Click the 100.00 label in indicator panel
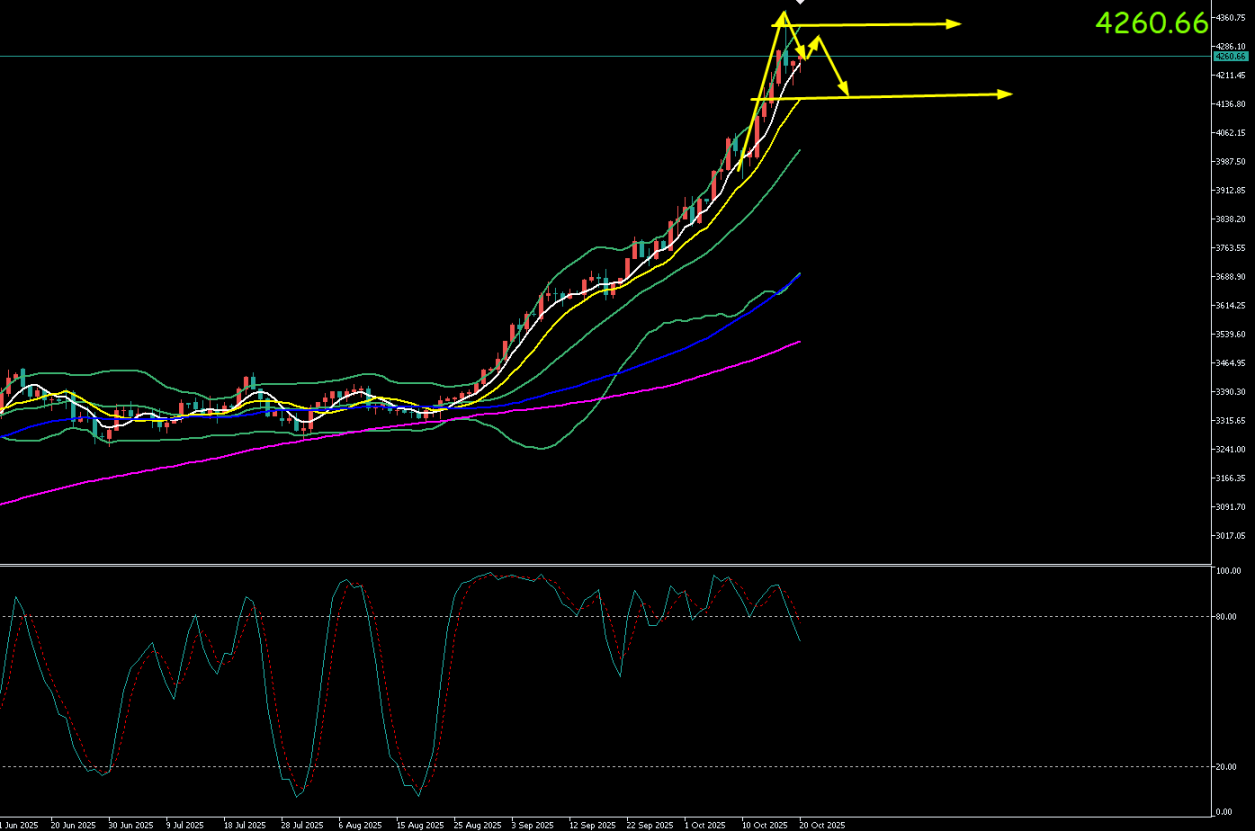 [x=1227, y=571]
